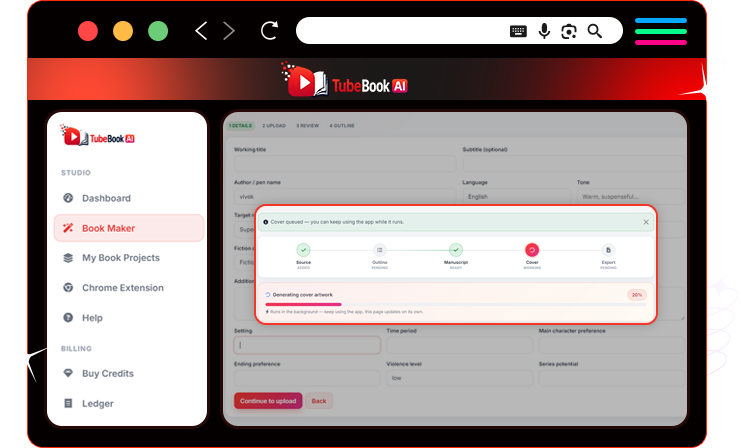Click the Manuscript step checkmark circle
Viewport: 741px width, 448px height.
[456, 250]
